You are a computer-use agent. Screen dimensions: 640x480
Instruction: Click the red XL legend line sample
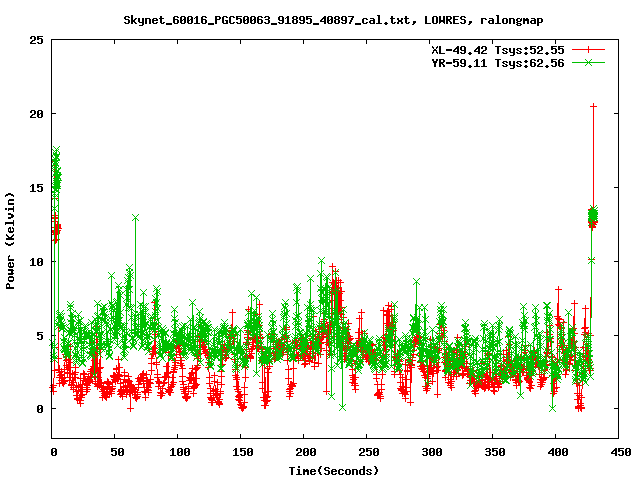(588, 50)
